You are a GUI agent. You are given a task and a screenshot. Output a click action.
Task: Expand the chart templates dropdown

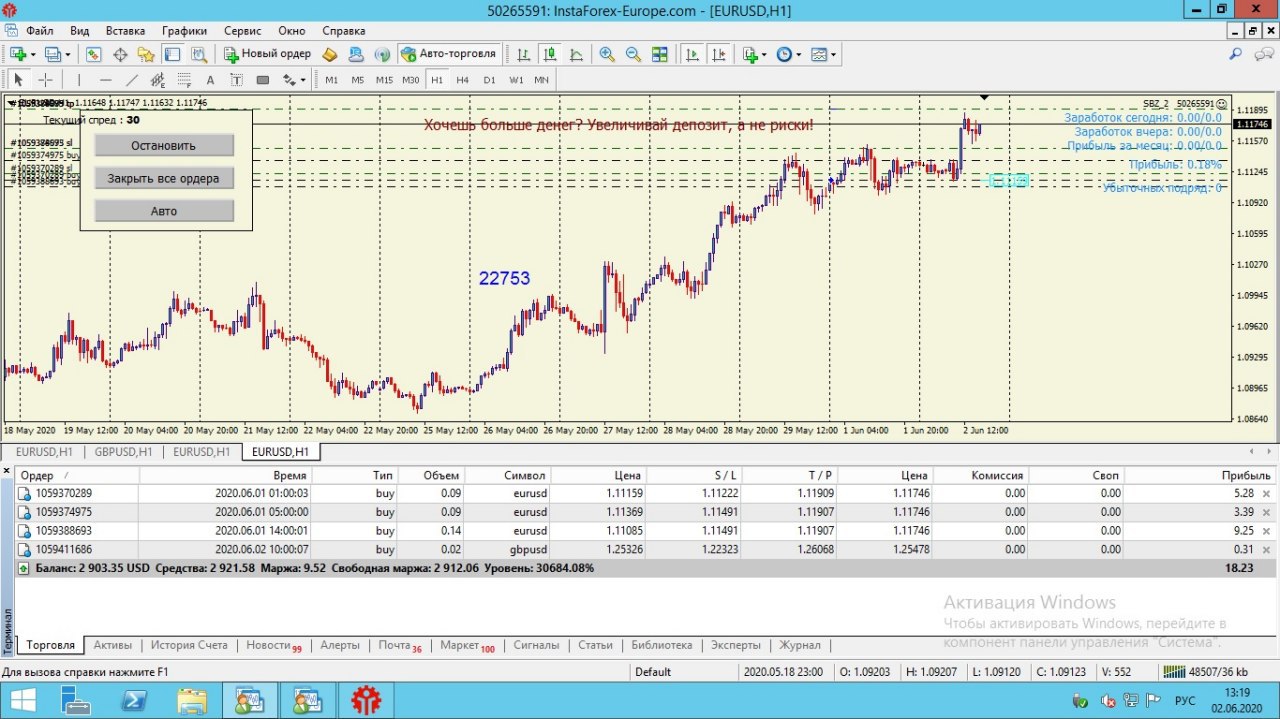824,54
